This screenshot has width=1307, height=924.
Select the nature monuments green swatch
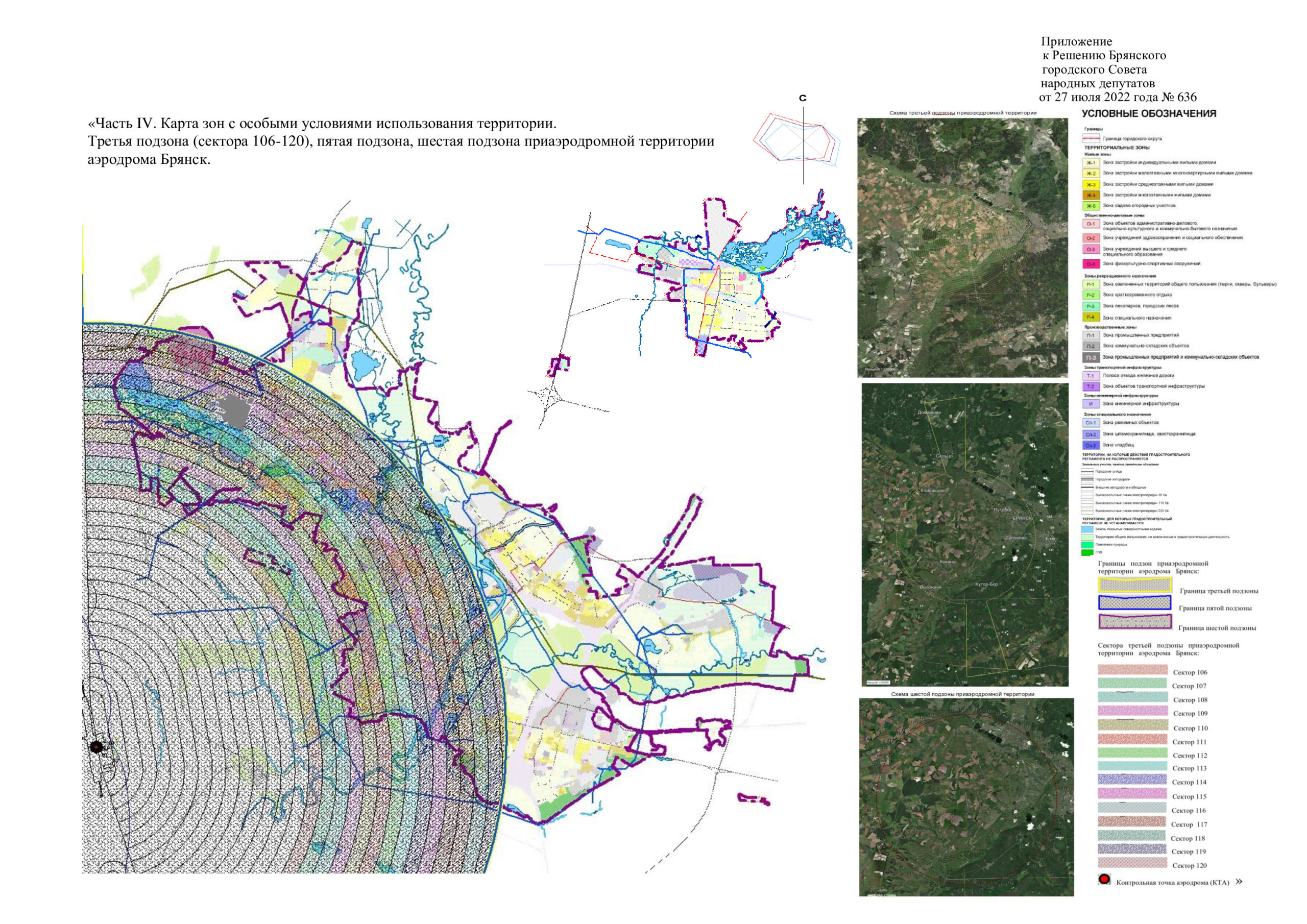click(1087, 545)
